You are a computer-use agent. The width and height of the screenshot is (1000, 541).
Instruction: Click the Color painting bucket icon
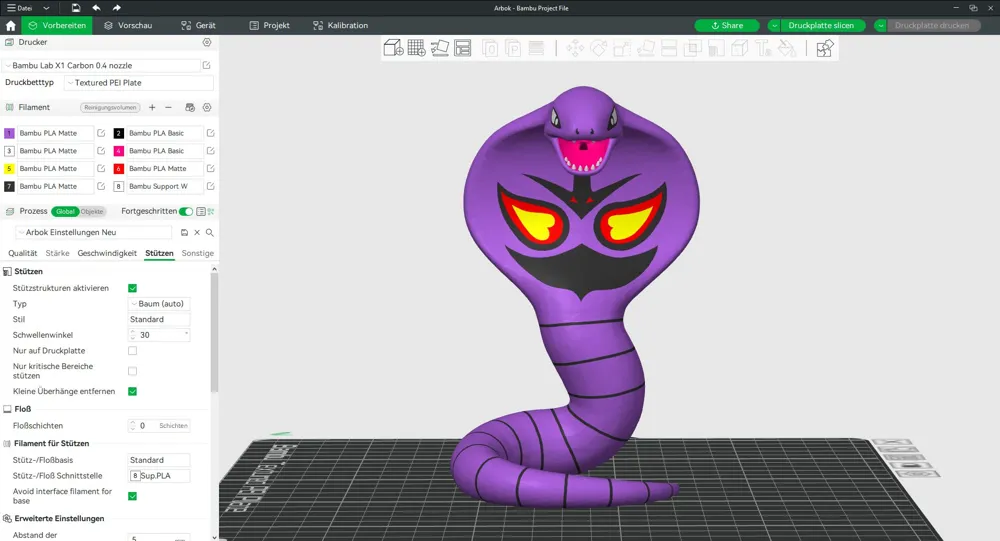pyautogui.click(x=786, y=48)
